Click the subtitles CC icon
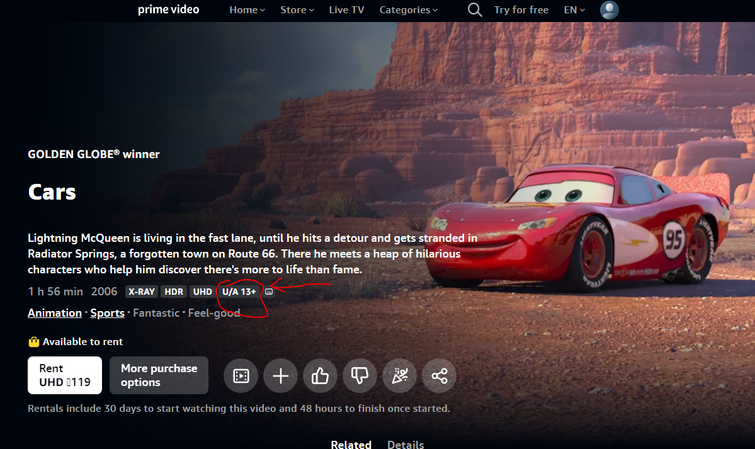Screen dimensions: 755x449 [269, 292]
